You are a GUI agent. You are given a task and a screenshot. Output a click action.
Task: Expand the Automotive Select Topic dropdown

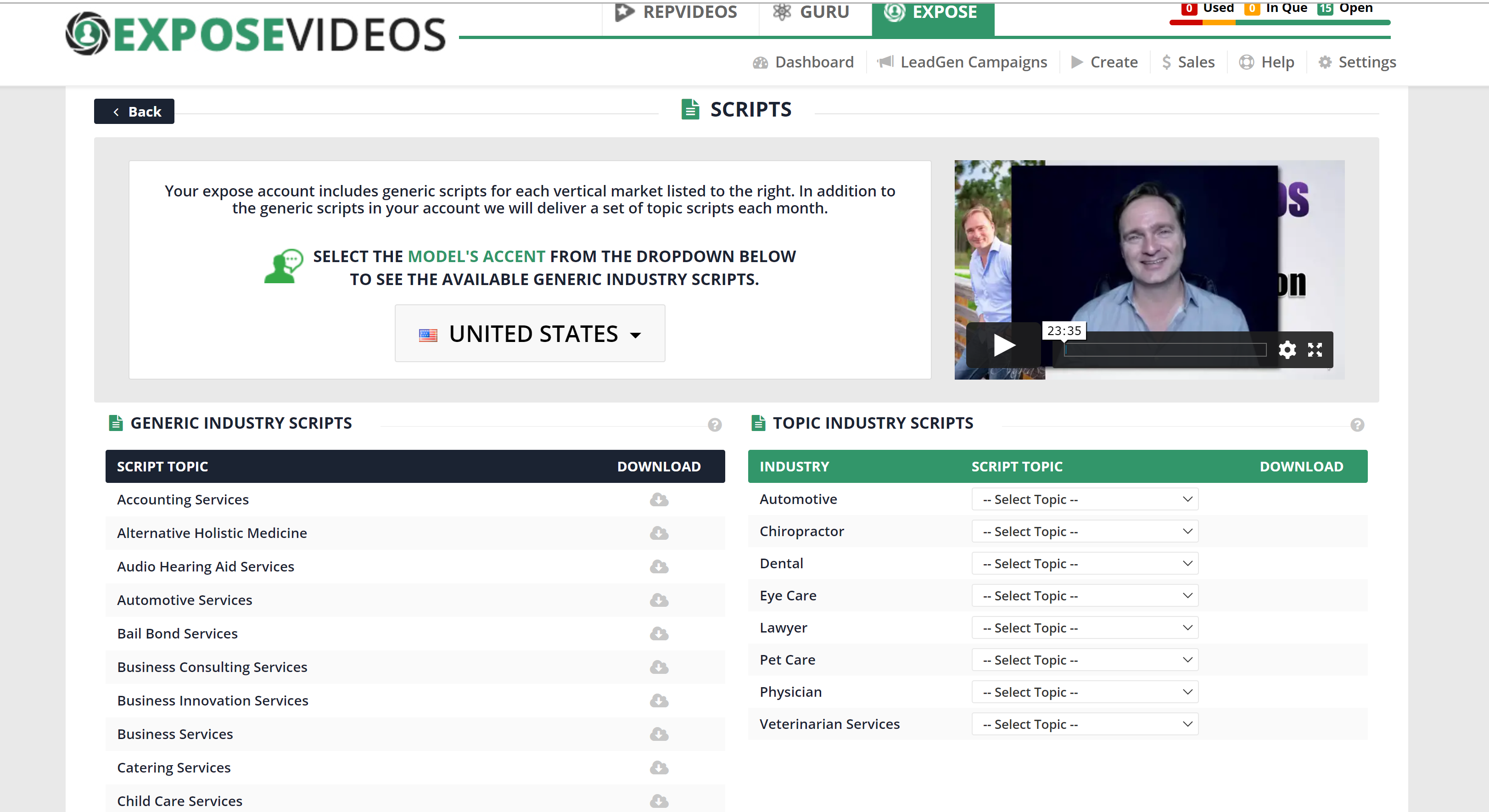pos(1084,499)
